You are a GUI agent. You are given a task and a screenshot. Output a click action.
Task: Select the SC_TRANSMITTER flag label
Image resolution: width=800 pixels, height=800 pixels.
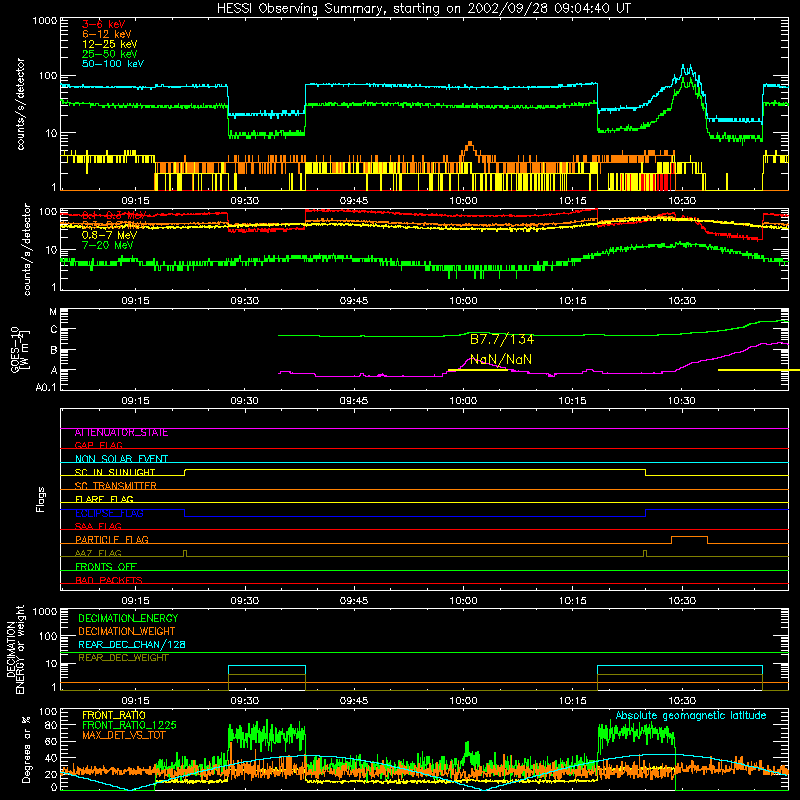point(115,486)
